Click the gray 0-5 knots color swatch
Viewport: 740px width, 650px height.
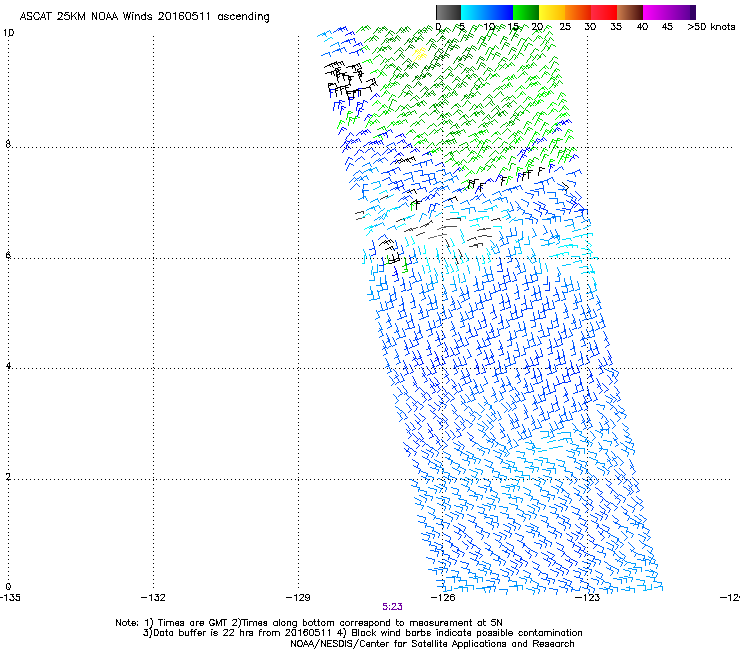448,12
